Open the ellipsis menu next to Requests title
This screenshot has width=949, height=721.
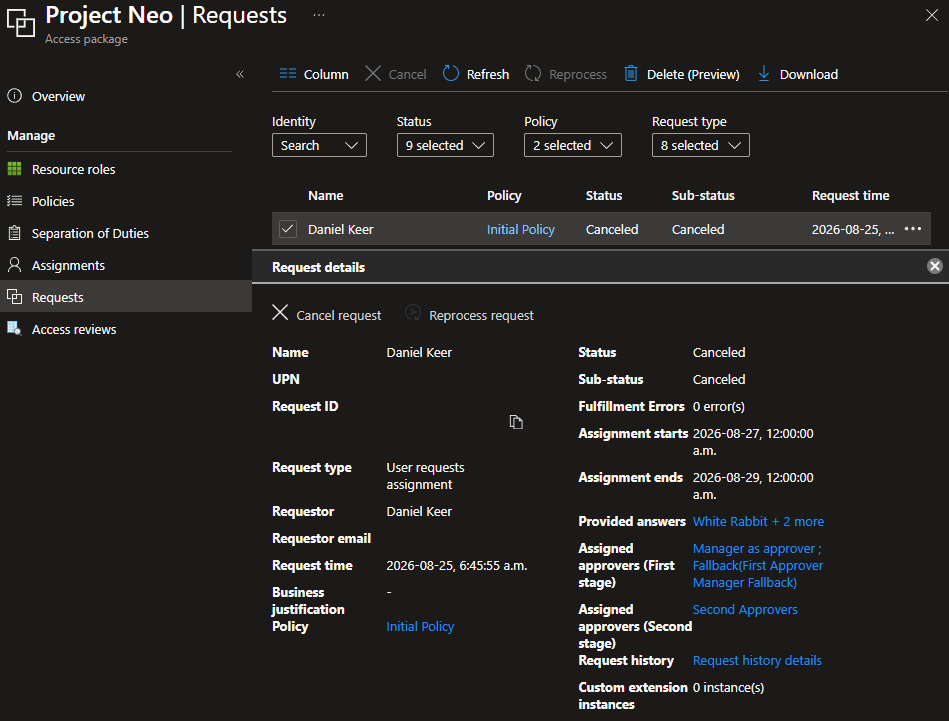tap(319, 15)
